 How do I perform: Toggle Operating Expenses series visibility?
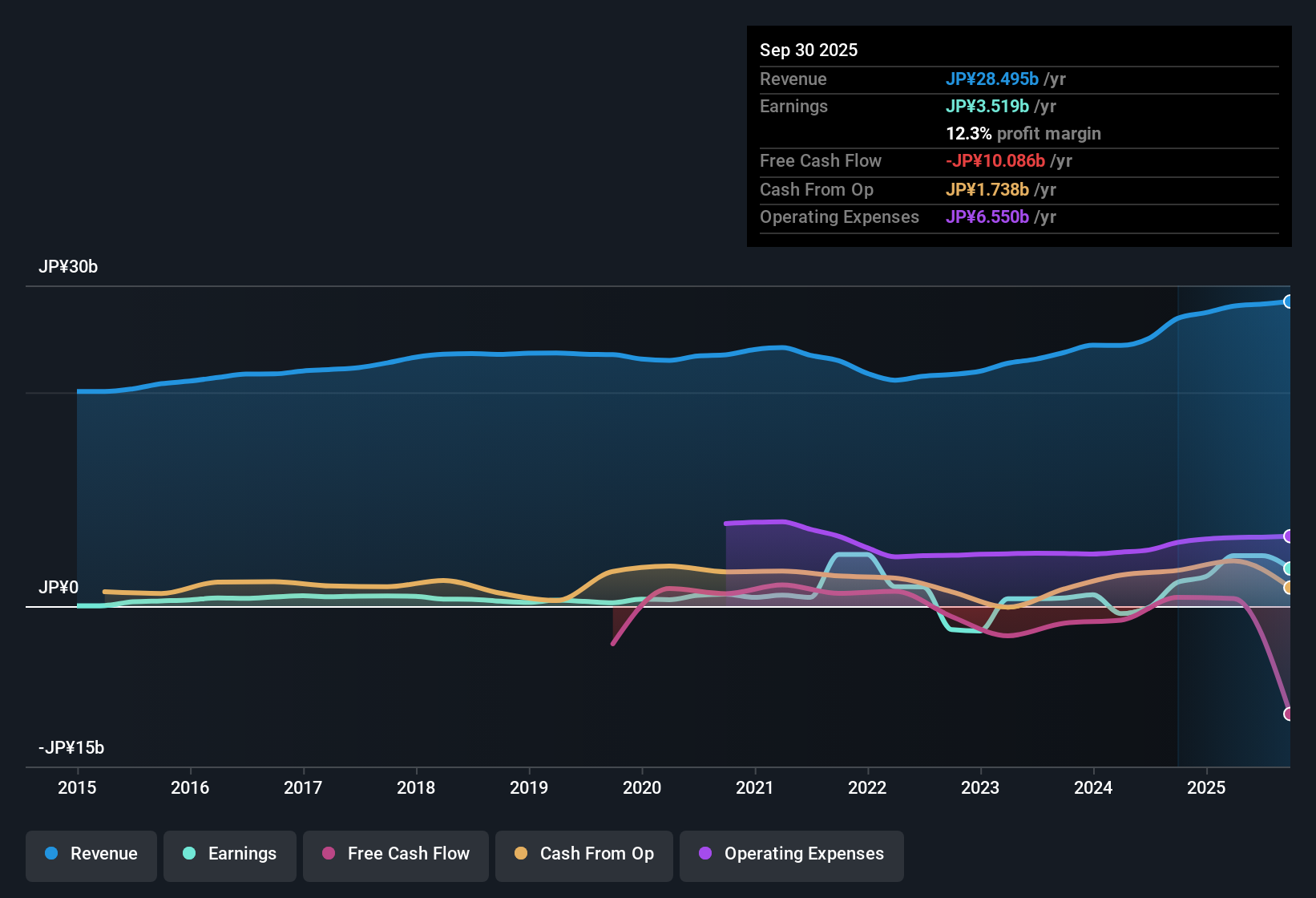[791, 854]
